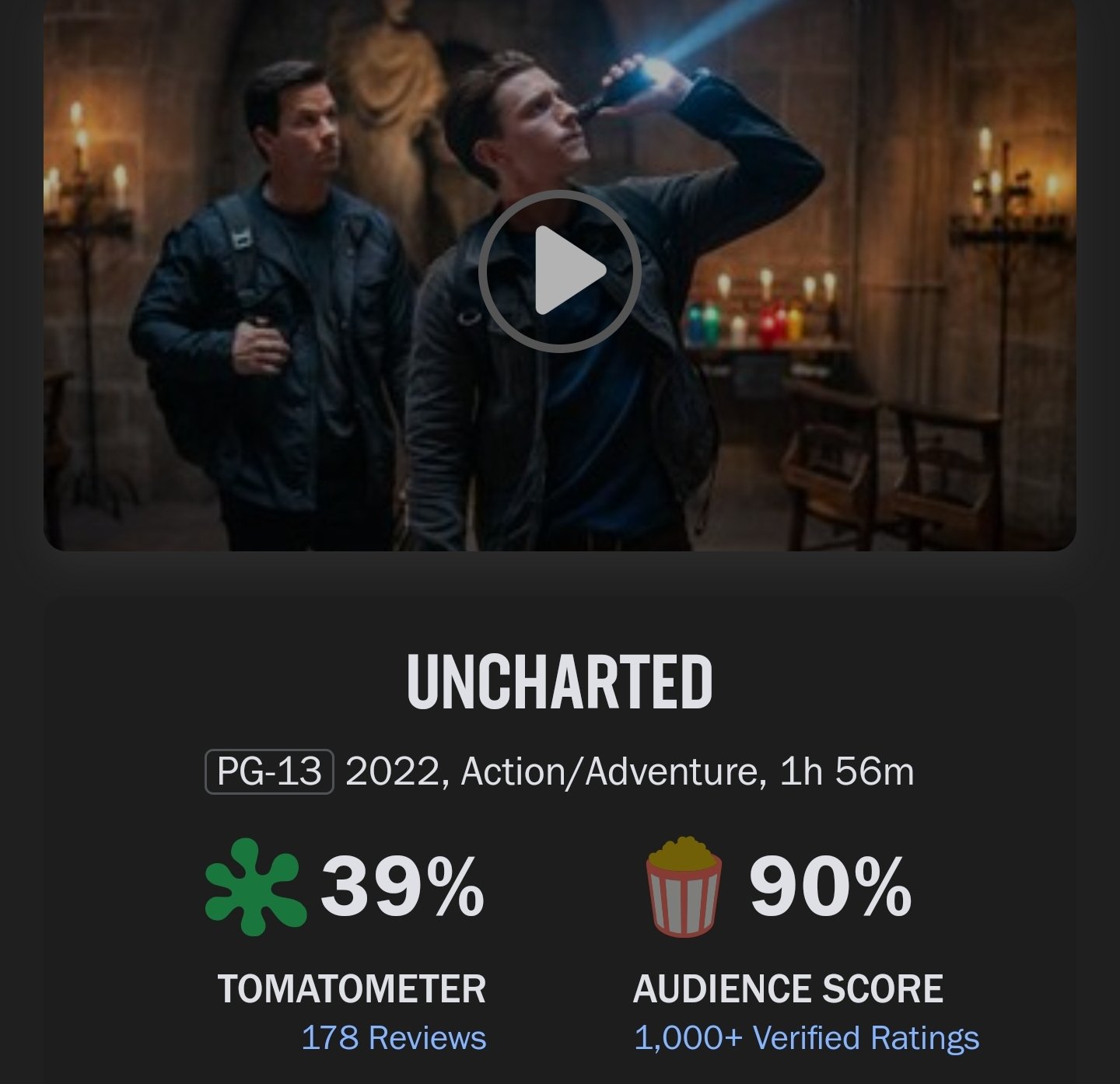Click the green rotten splat icon

pos(254,886)
